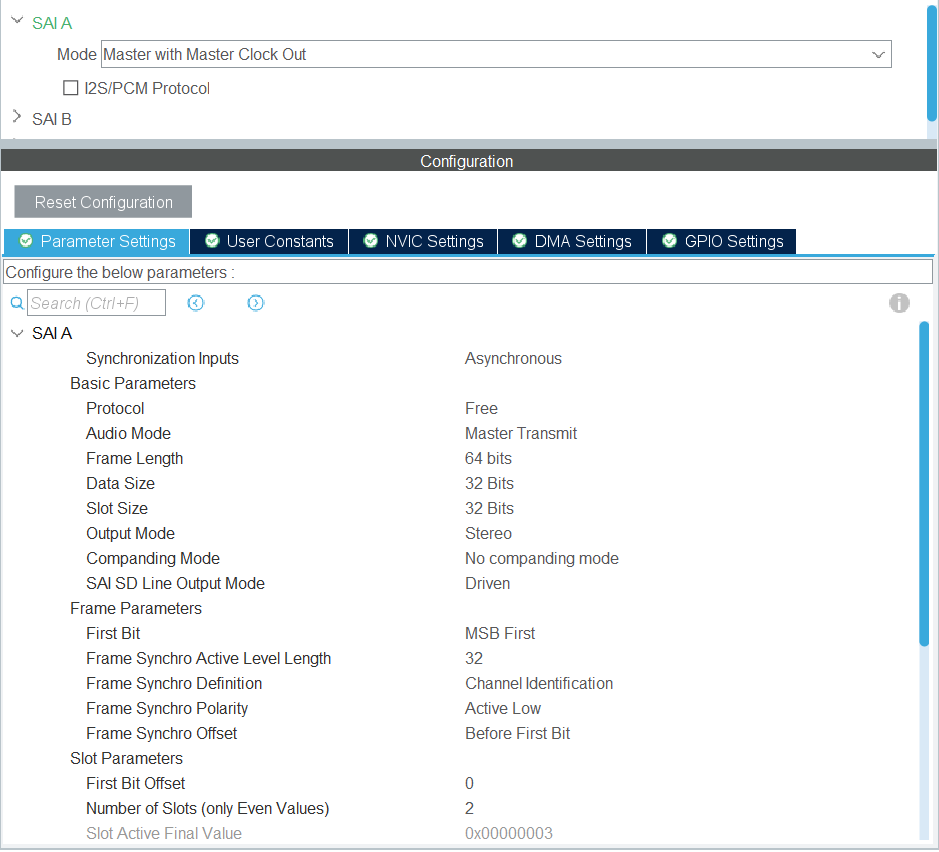The height and width of the screenshot is (852, 939).
Task: Open the GPIO Settings tab
Action: click(722, 241)
